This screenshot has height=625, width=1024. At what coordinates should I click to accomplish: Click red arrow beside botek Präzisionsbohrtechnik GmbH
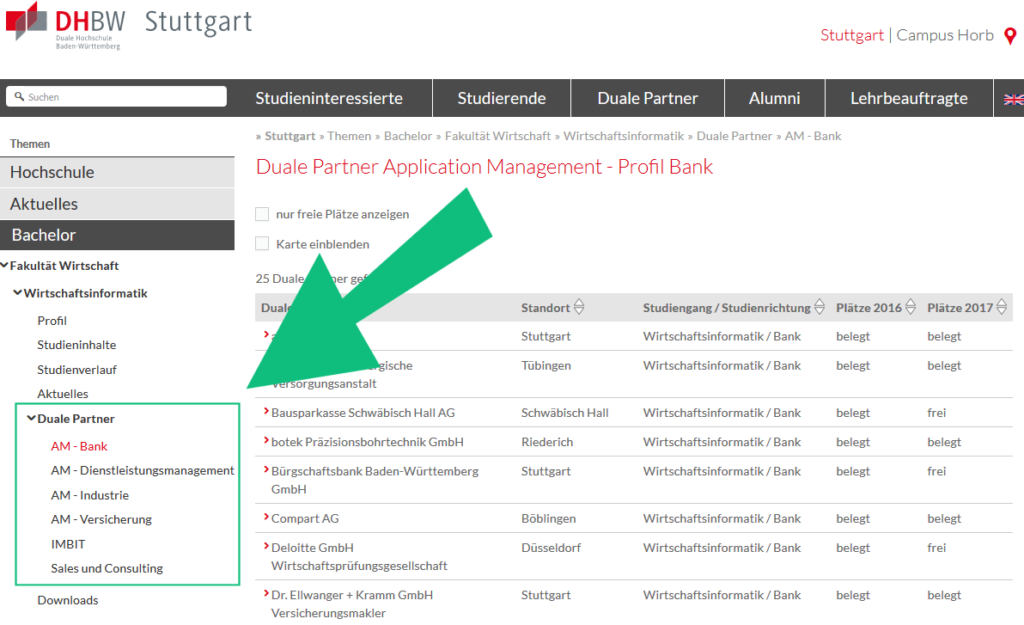click(x=266, y=441)
